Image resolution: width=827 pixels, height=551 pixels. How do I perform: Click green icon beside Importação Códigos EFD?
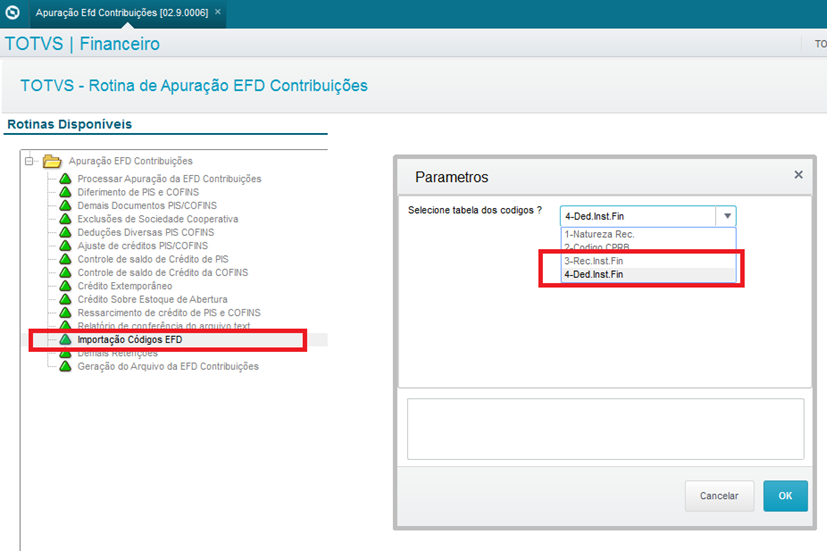point(65,340)
